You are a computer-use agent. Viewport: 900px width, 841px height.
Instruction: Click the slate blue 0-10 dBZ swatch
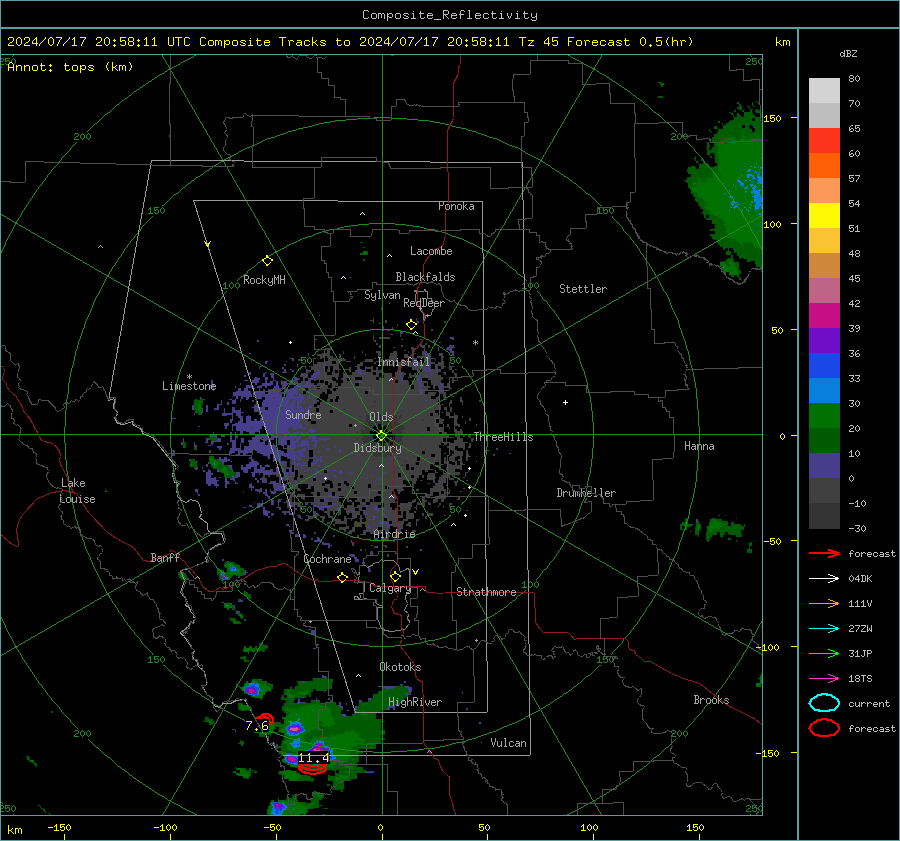[x=824, y=466]
